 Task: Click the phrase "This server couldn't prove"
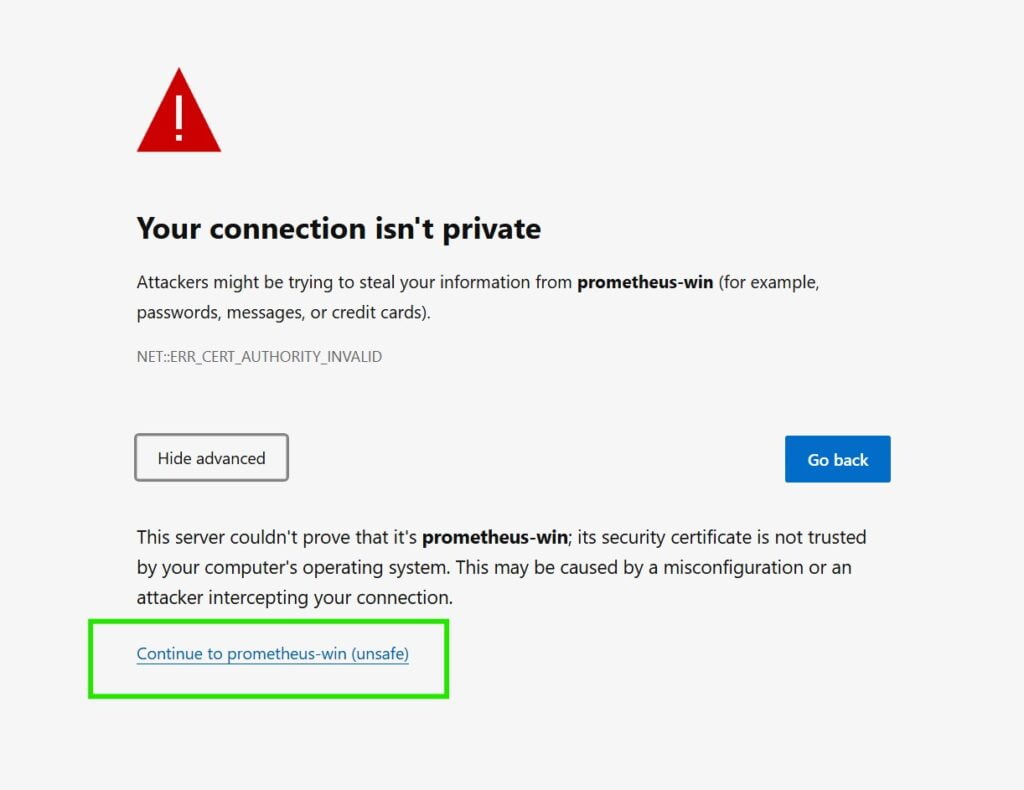coord(240,537)
